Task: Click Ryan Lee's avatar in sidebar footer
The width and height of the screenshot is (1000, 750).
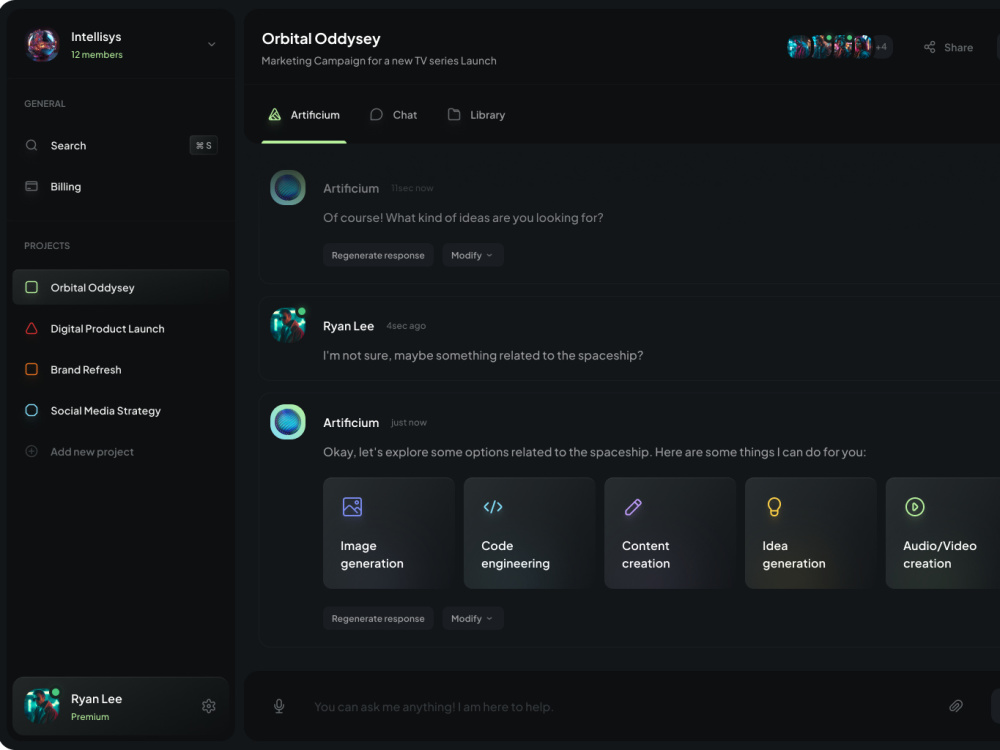Action: point(42,705)
